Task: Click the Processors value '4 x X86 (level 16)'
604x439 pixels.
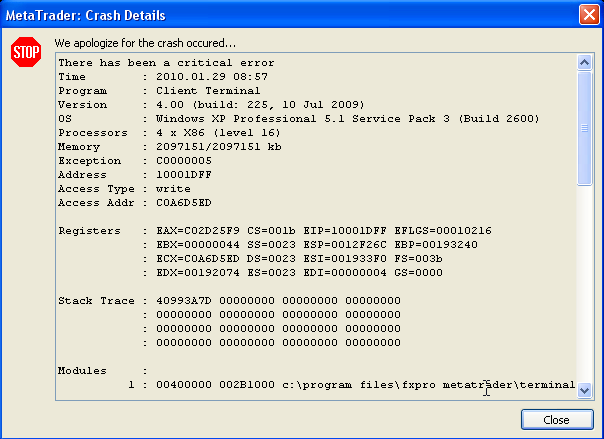Action: pos(218,133)
